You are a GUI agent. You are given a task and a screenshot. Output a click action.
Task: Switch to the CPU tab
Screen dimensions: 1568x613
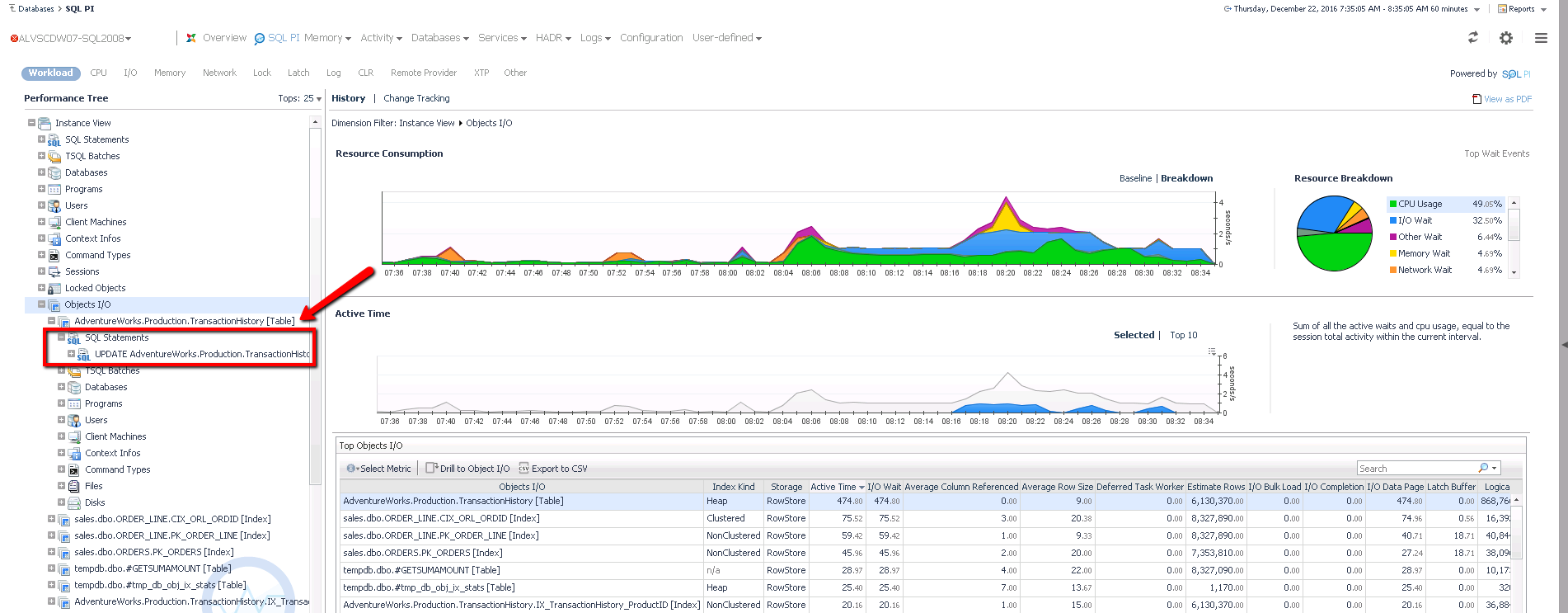(x=98, y=73)
